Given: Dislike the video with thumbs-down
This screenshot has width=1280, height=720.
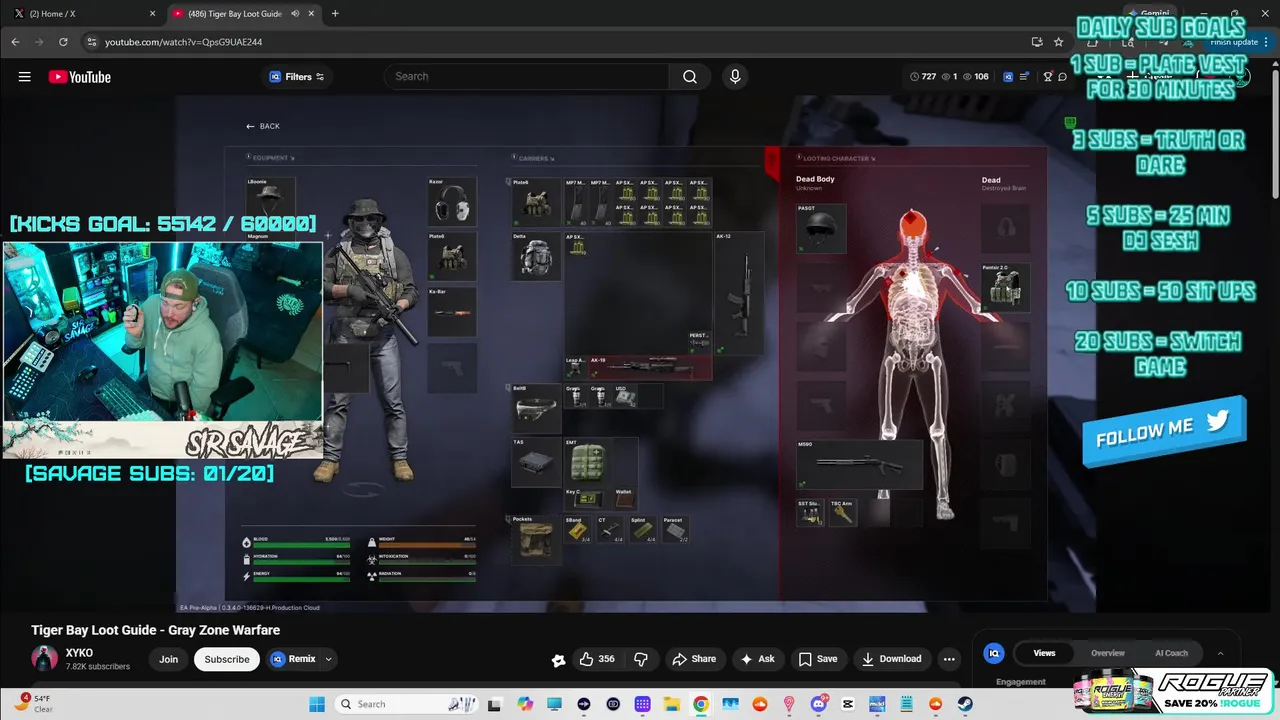Looking at the screenshot, I should coord(642,659).
